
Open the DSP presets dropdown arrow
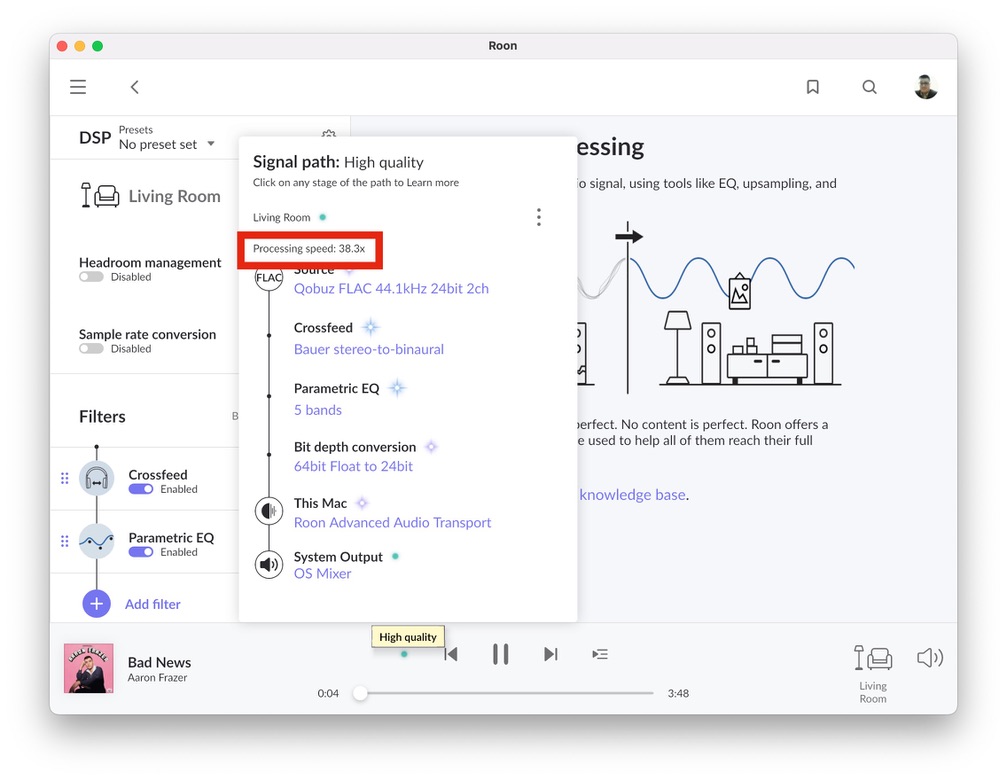point(211,144)
